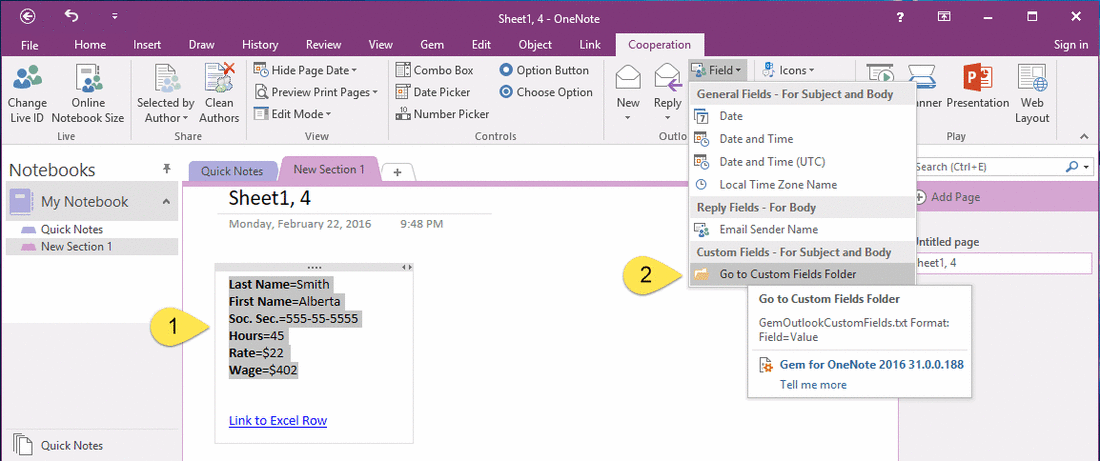Open the Edit ribbon tab

click(x=481, y=45)
